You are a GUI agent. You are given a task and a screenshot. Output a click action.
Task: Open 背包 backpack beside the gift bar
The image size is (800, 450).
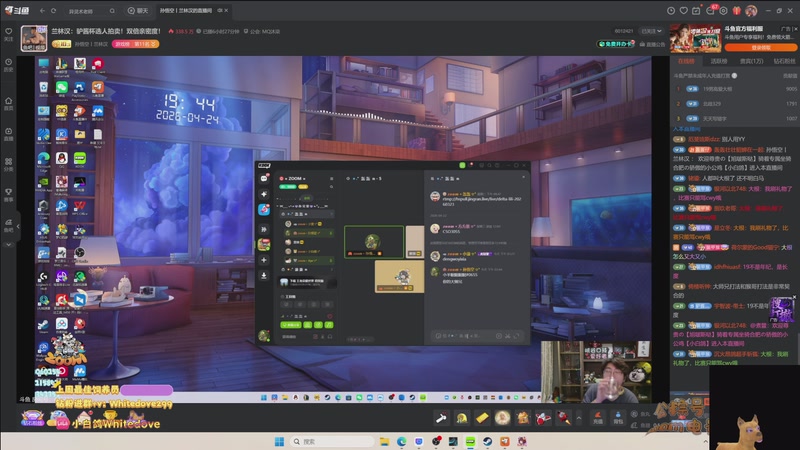618,418
